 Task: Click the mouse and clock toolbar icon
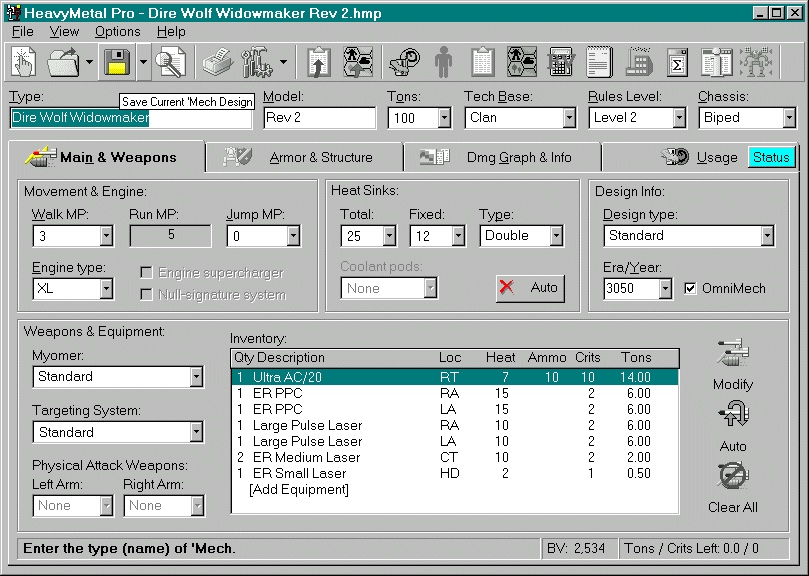tap(404, 62)
